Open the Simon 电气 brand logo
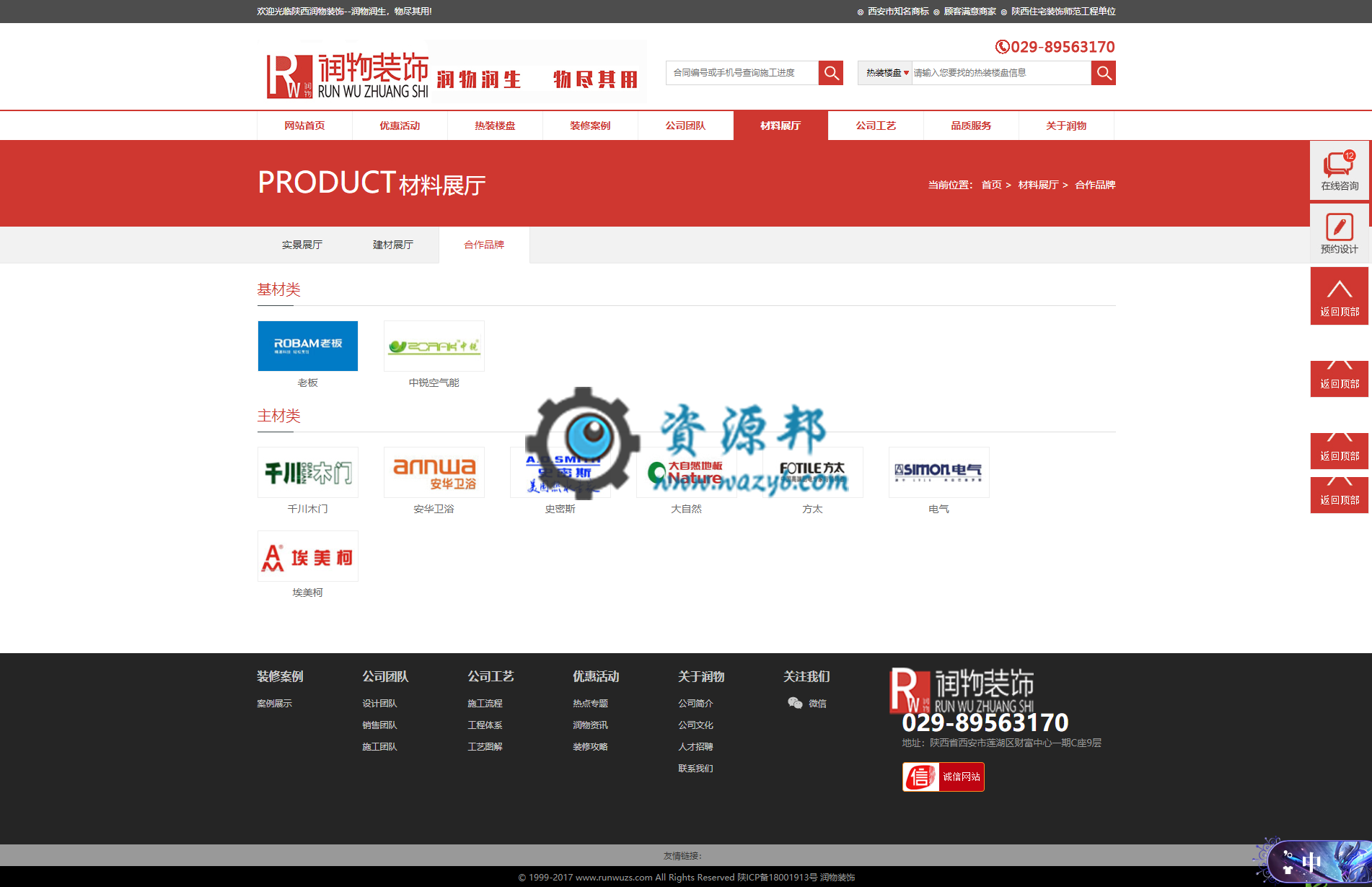The image size is (1372, 887). tap(939, 472)
